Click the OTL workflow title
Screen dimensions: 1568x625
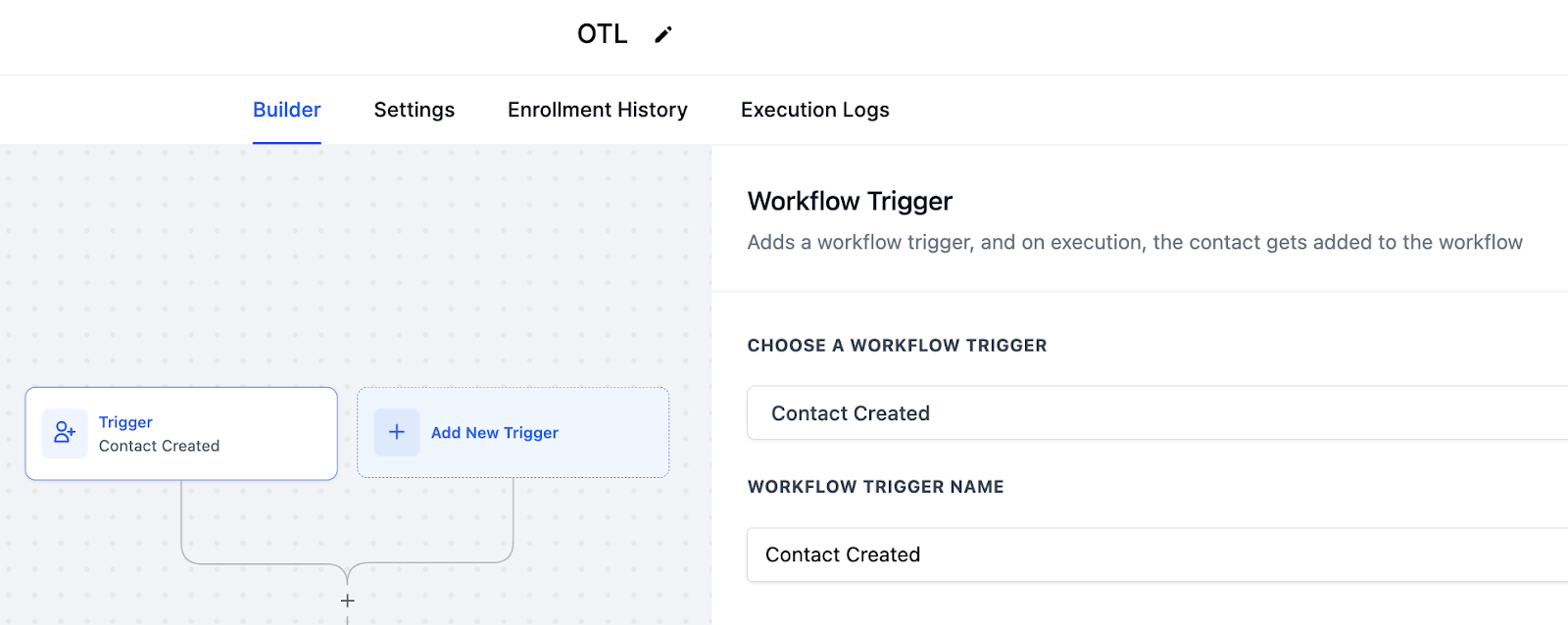[603, 34]
